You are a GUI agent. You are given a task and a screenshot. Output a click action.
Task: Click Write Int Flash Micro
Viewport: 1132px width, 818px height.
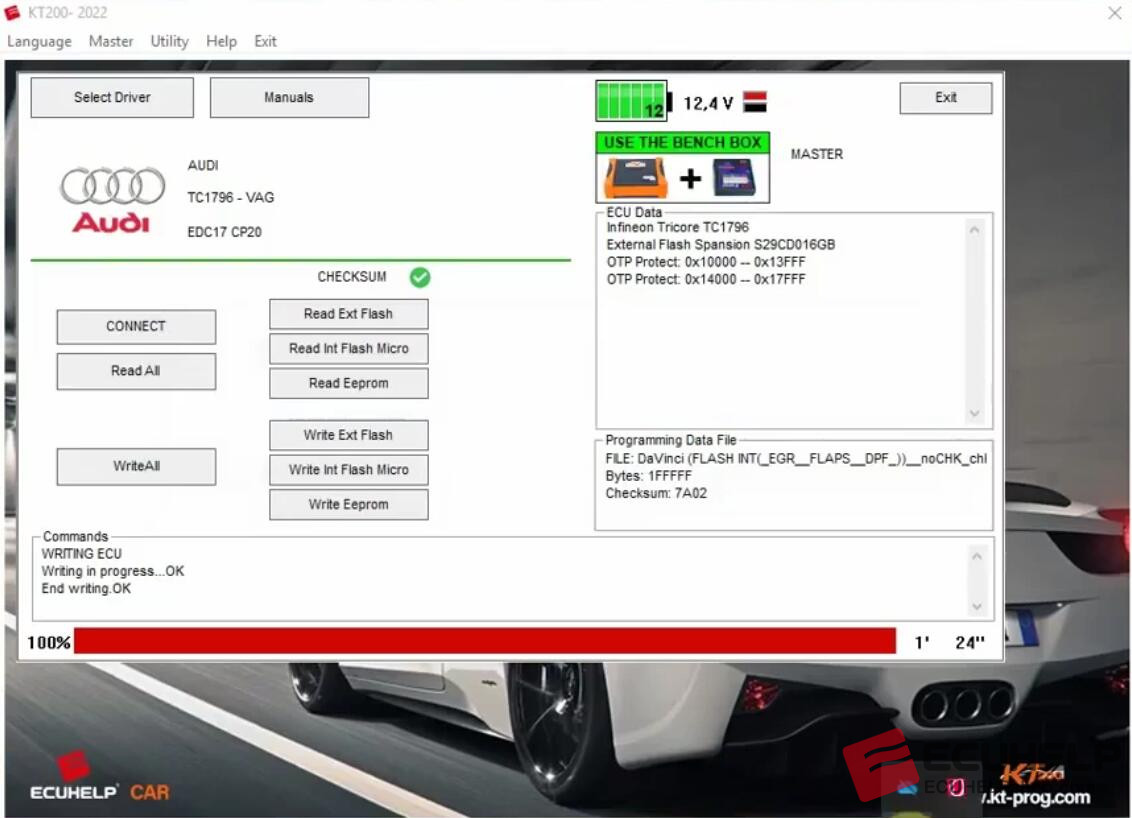click(x=349, y=470)
